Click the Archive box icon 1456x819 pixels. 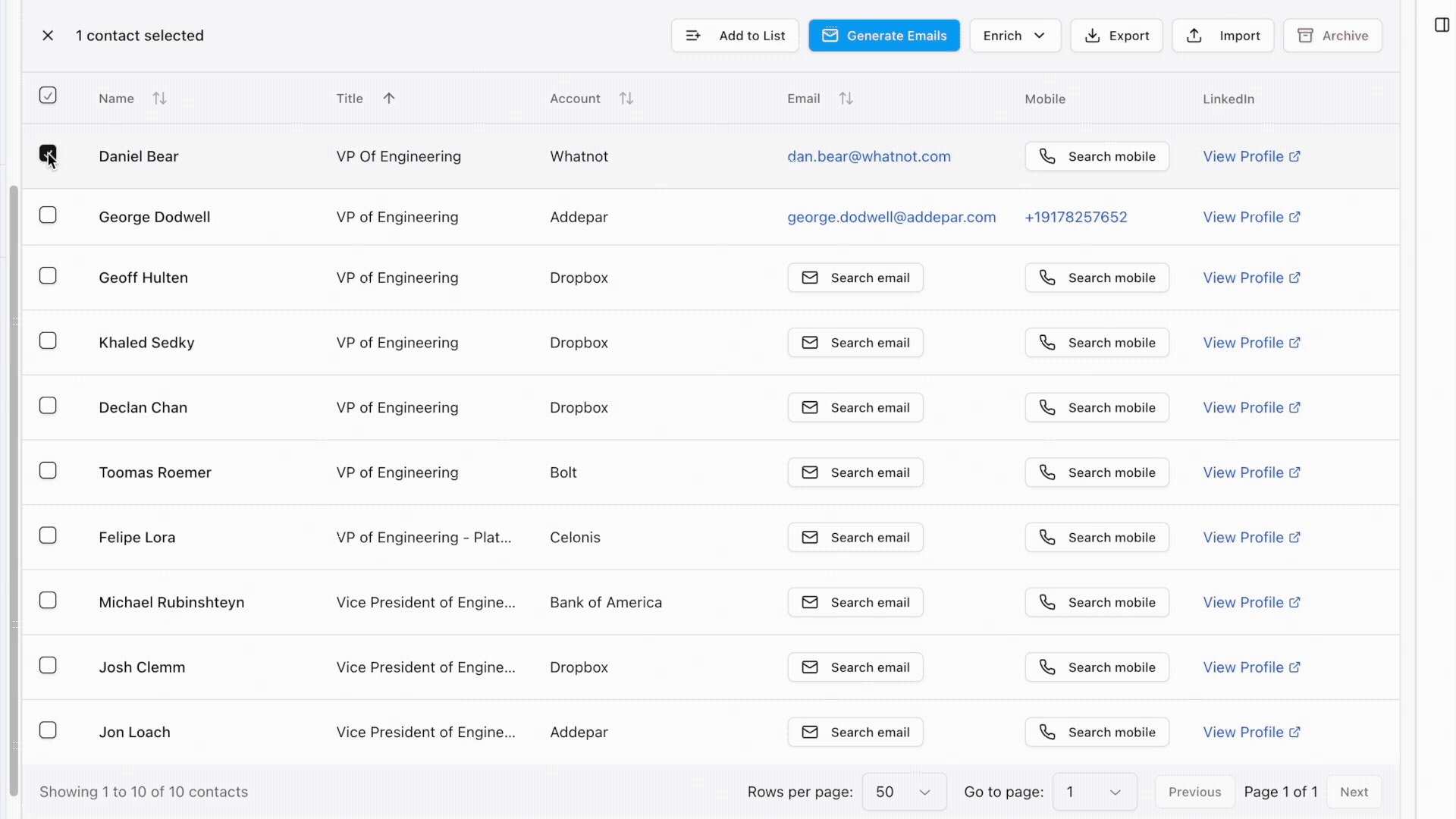[1305, 35]
